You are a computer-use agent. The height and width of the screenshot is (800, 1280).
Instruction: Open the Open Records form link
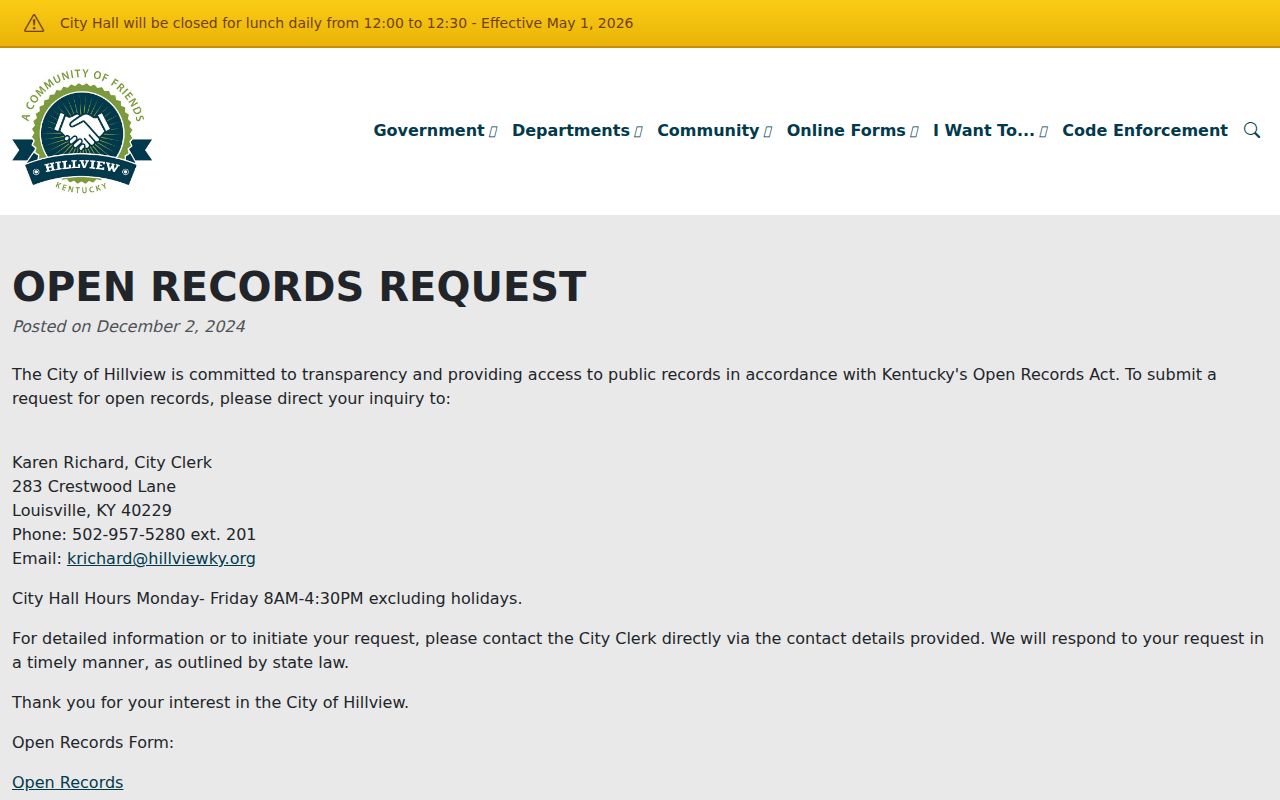[67, 782]
